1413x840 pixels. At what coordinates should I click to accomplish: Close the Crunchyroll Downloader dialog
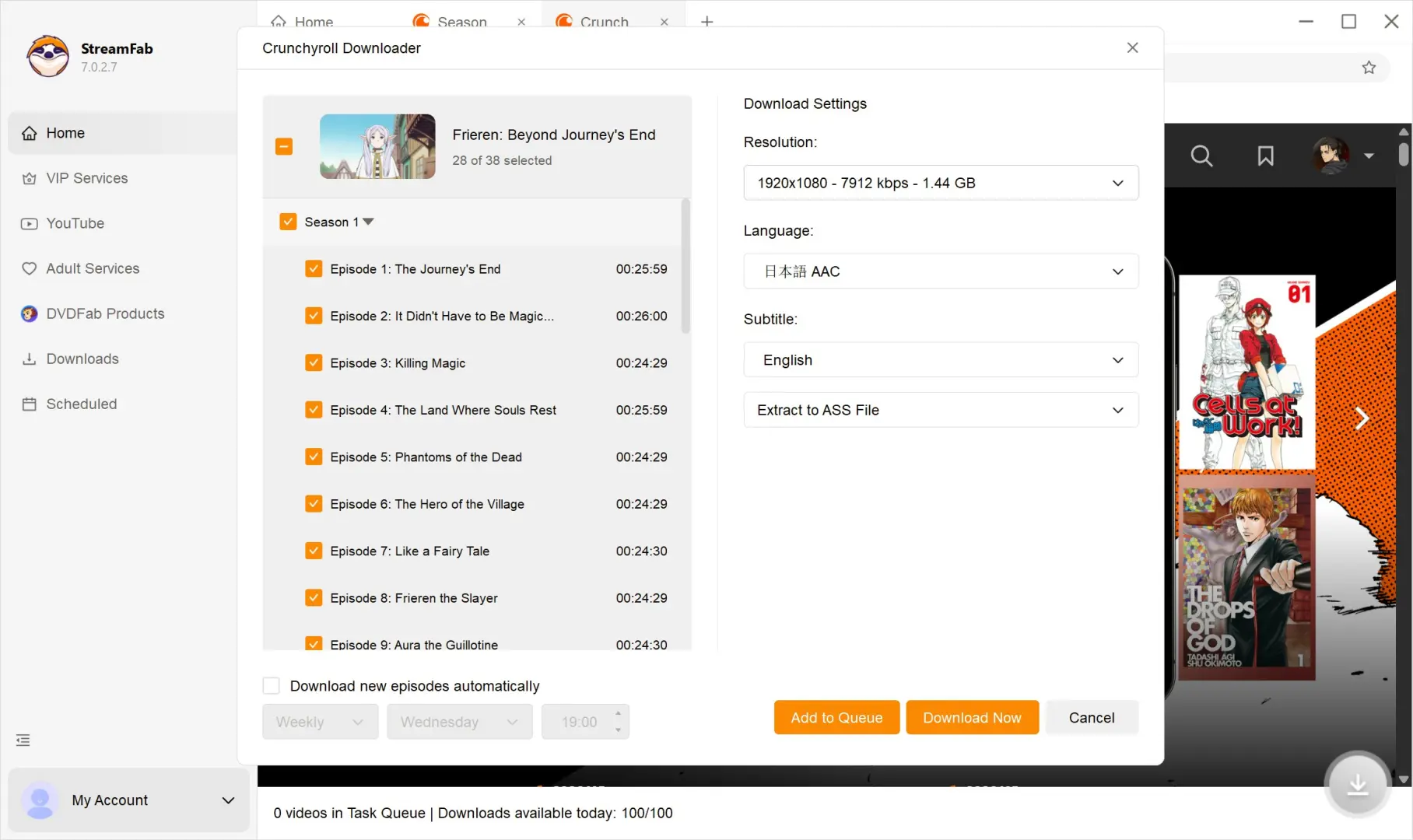click(x=1132, y=47)
